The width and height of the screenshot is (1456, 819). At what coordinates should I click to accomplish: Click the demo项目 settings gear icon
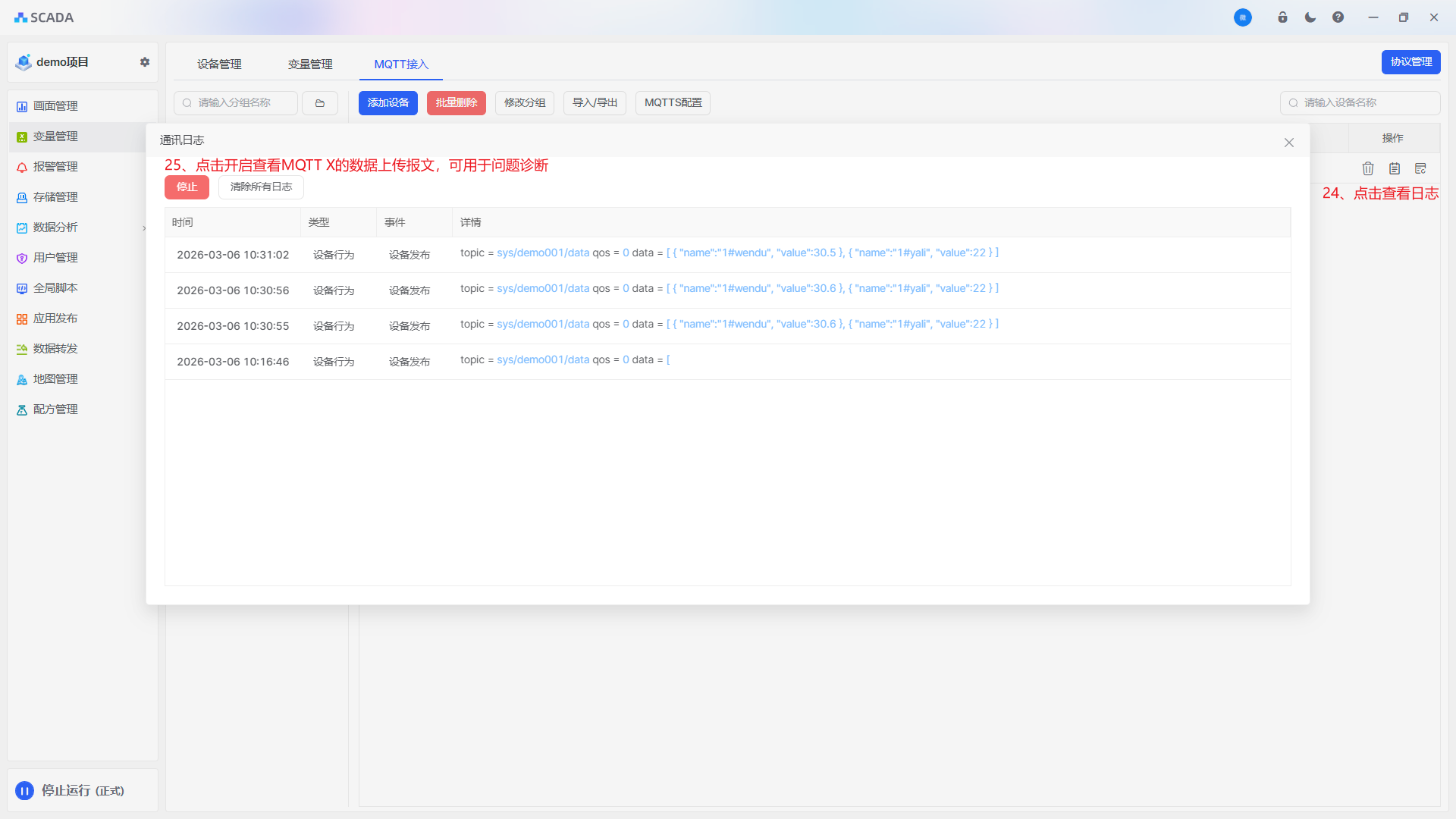[145, 62]
